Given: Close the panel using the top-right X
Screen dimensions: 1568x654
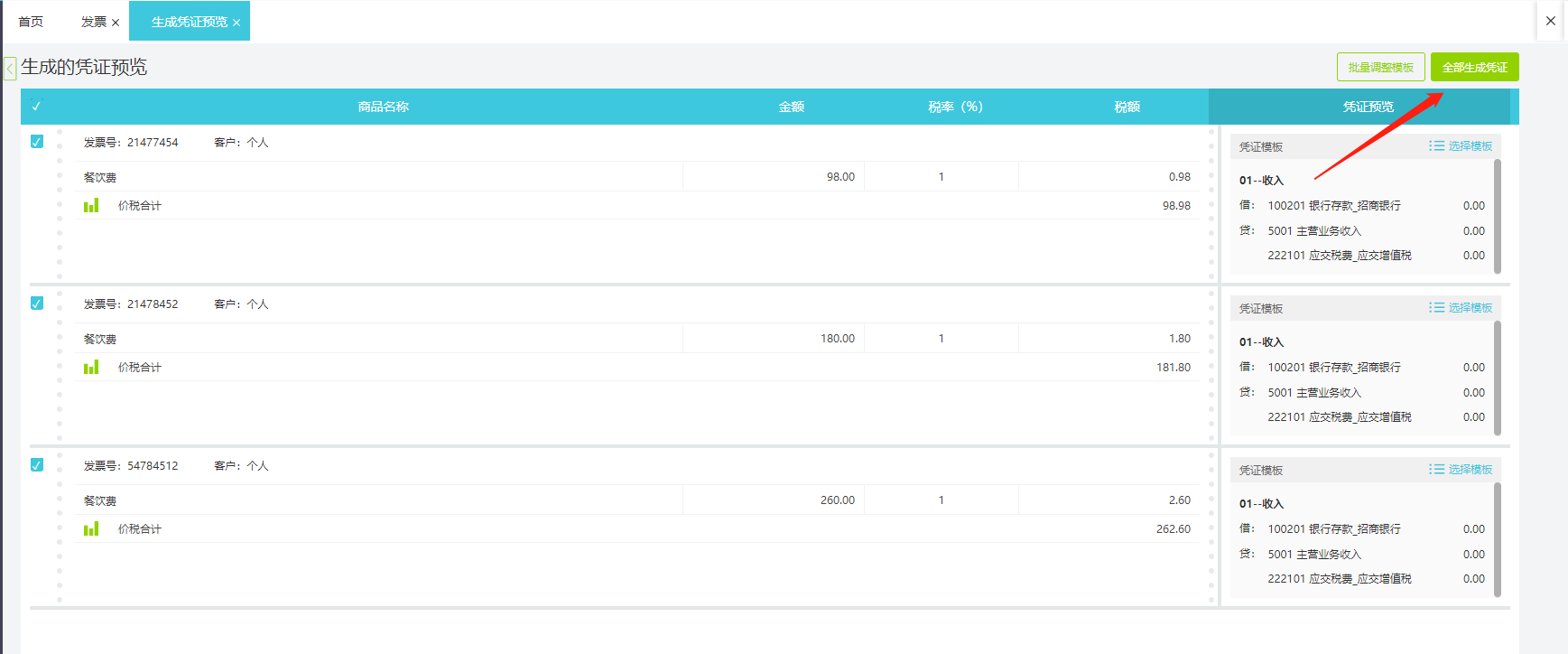Looking at the screenshot, I should pyautogui.click(x=1551, y=21).
